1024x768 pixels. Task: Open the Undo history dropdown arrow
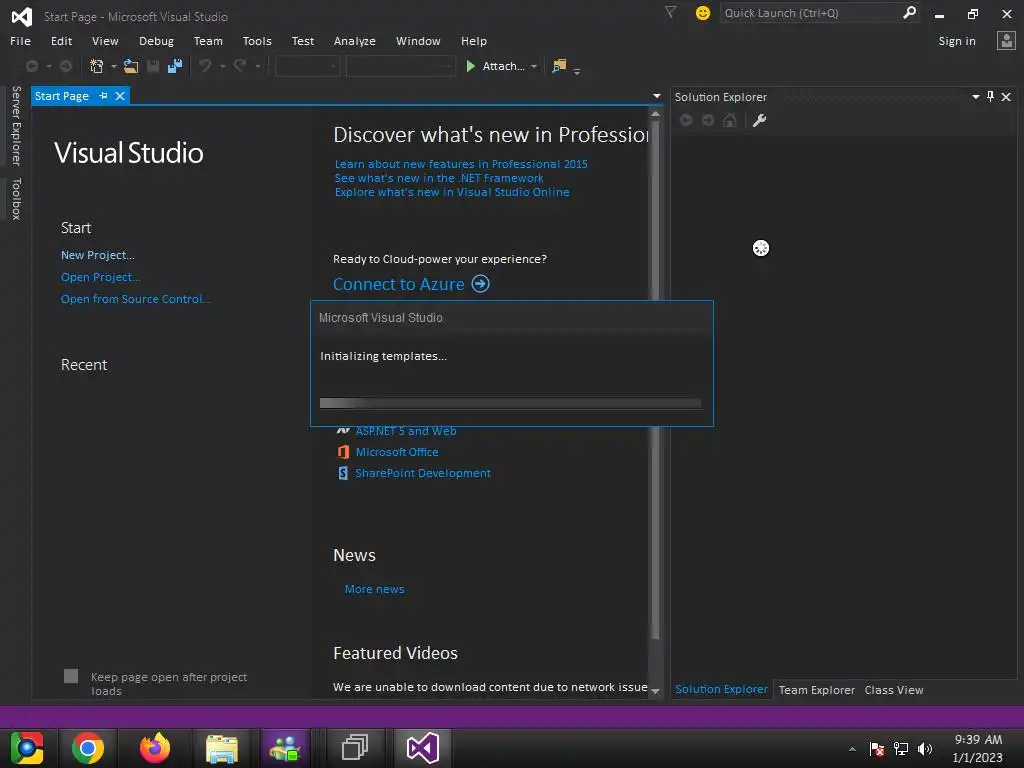pos(223,67)
